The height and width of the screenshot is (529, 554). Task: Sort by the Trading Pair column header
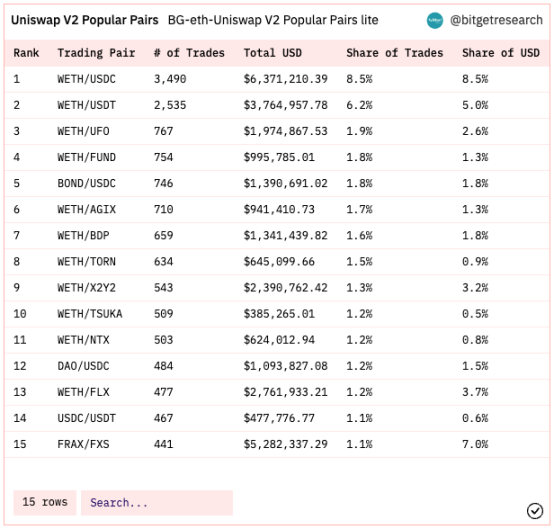point(96,53)
